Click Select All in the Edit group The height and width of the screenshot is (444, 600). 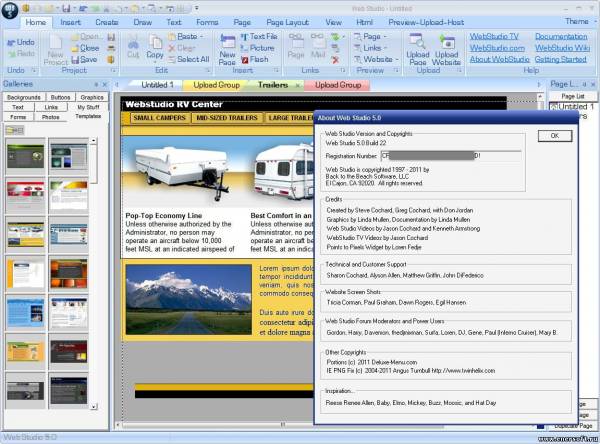coord(189,59)
